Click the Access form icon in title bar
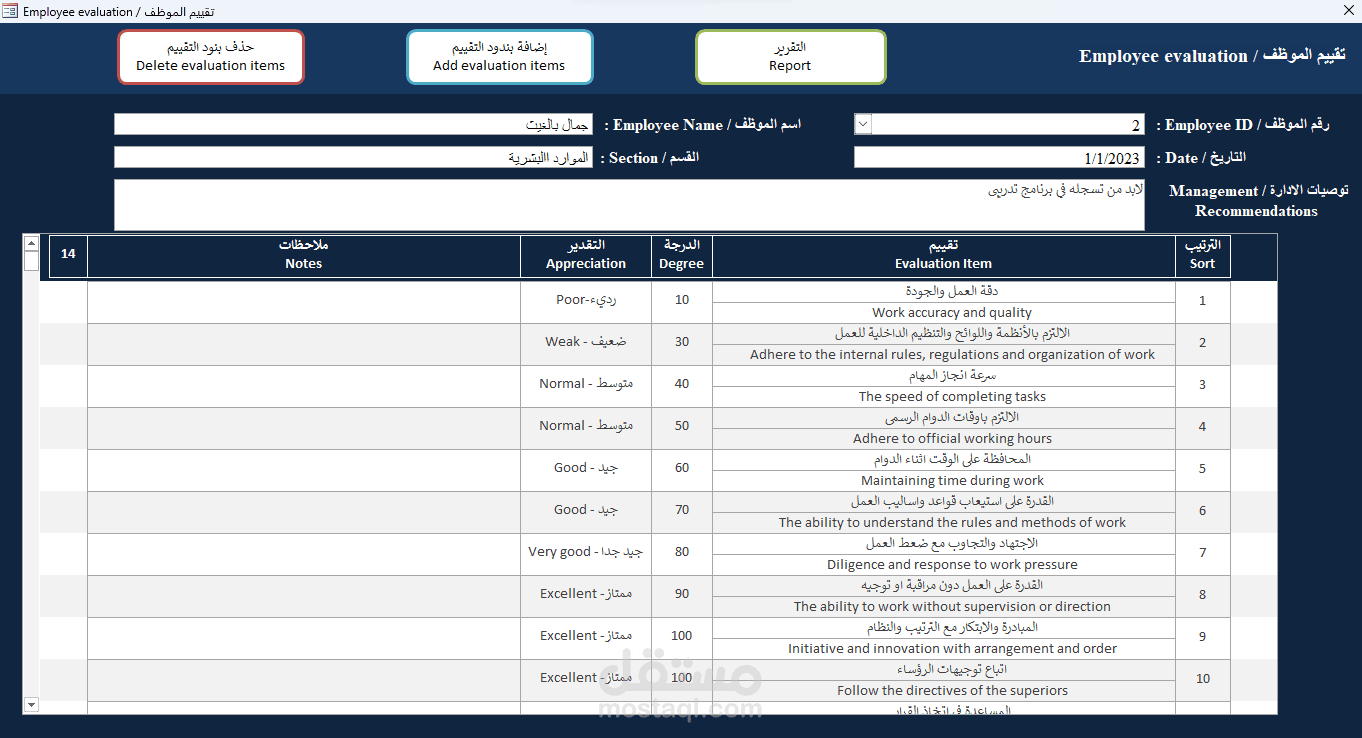 (x=10, y=11)
